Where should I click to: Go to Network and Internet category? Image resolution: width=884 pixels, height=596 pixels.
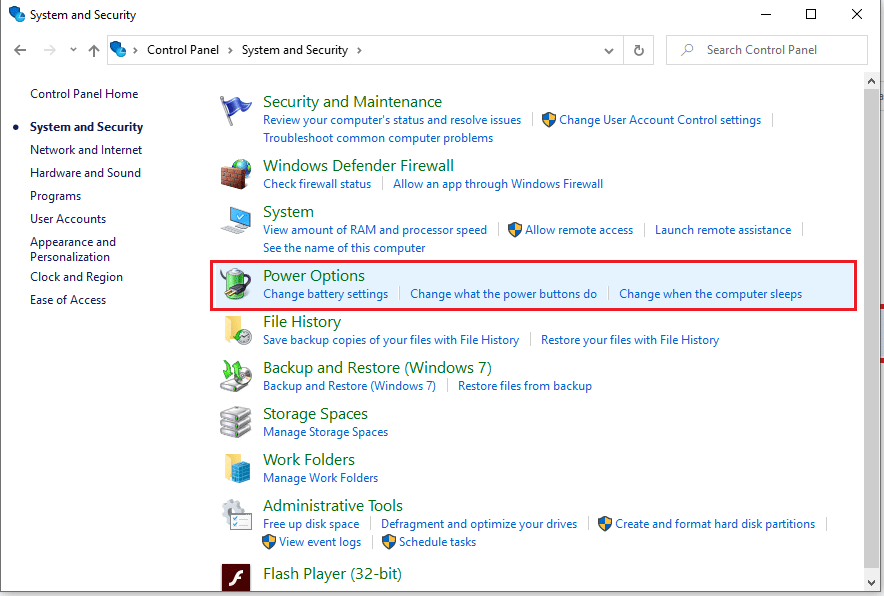[x=86, y=150]
